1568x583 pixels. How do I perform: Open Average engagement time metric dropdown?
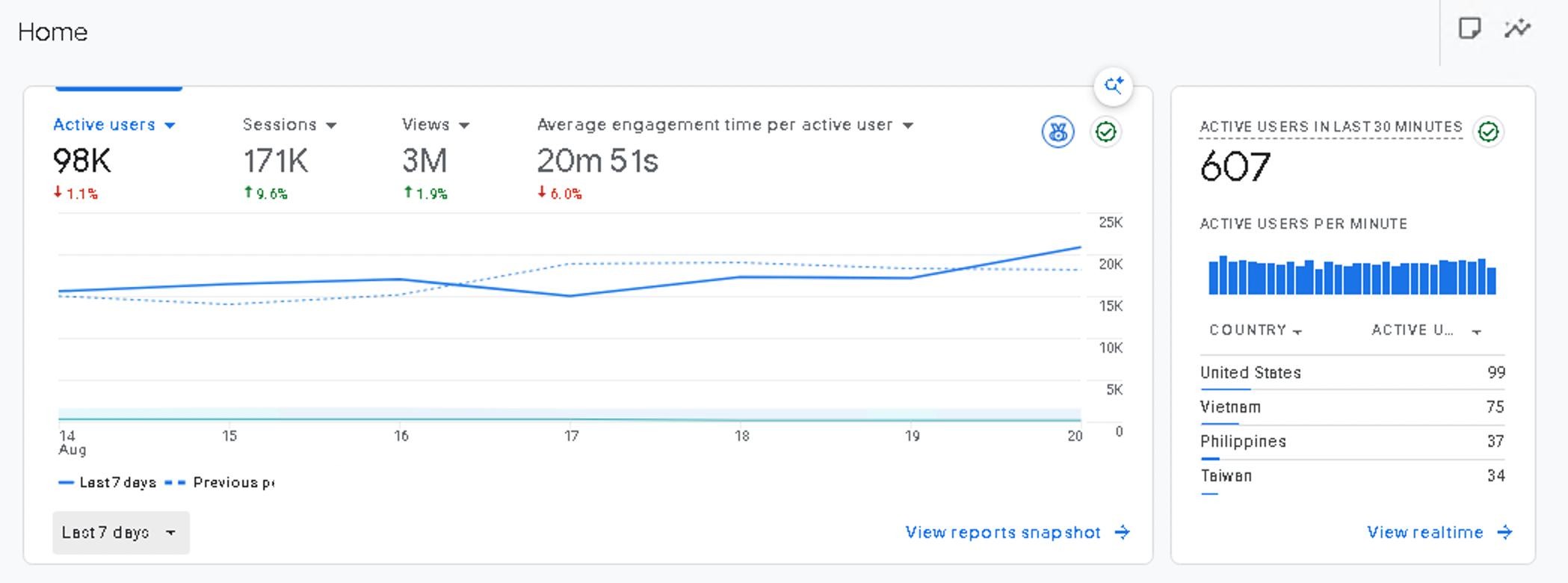coord(725,125)
